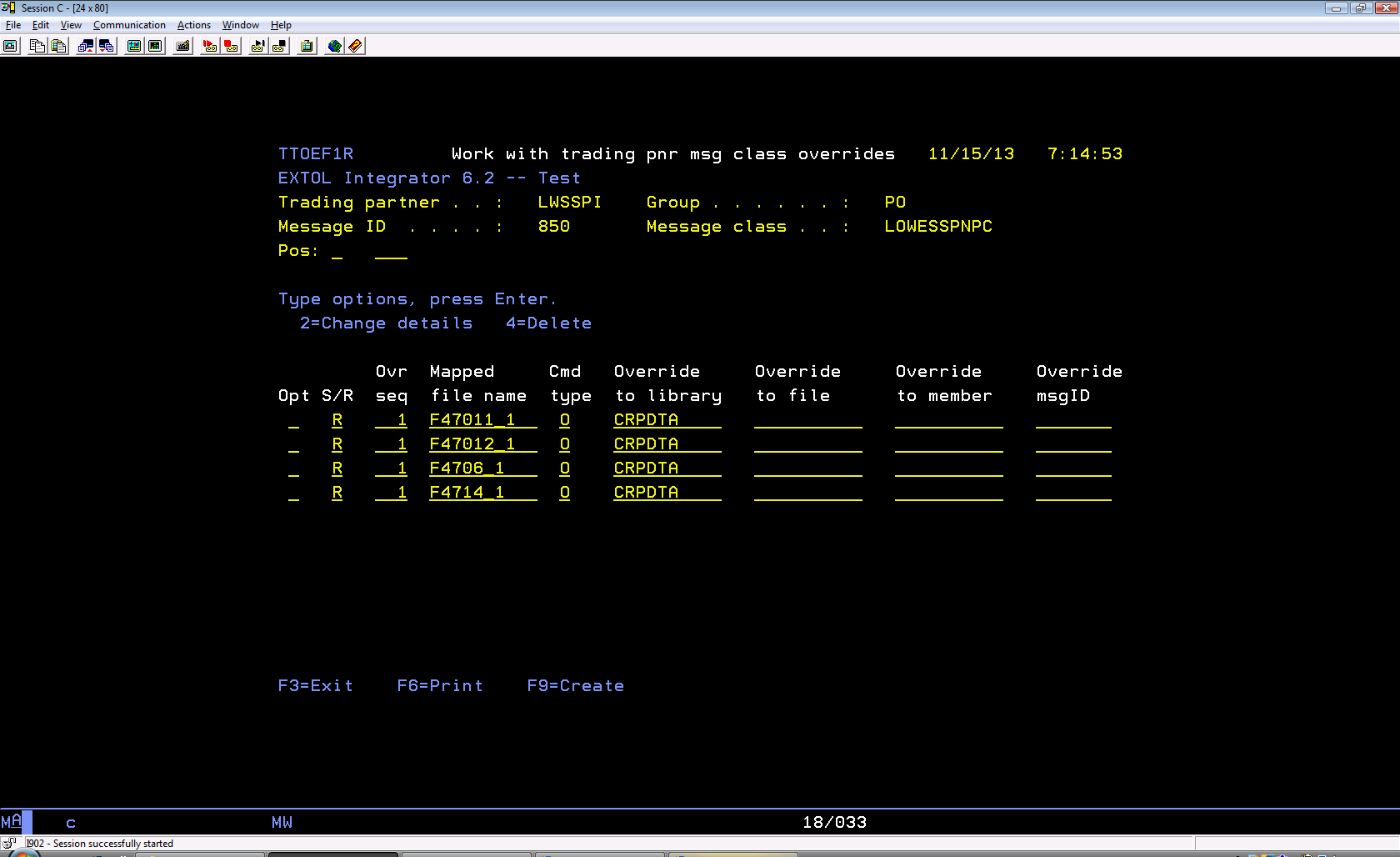Play a macro with toolbar icon
This screenshot has width=1400, height=857.
click(258, 46)
